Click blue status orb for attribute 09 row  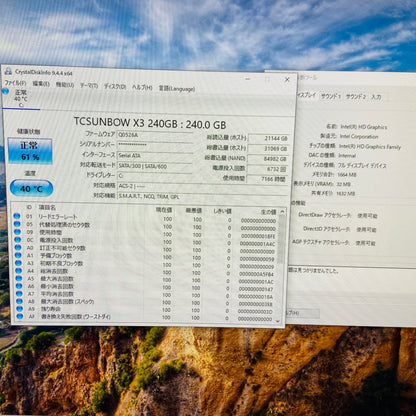[17, 232]
